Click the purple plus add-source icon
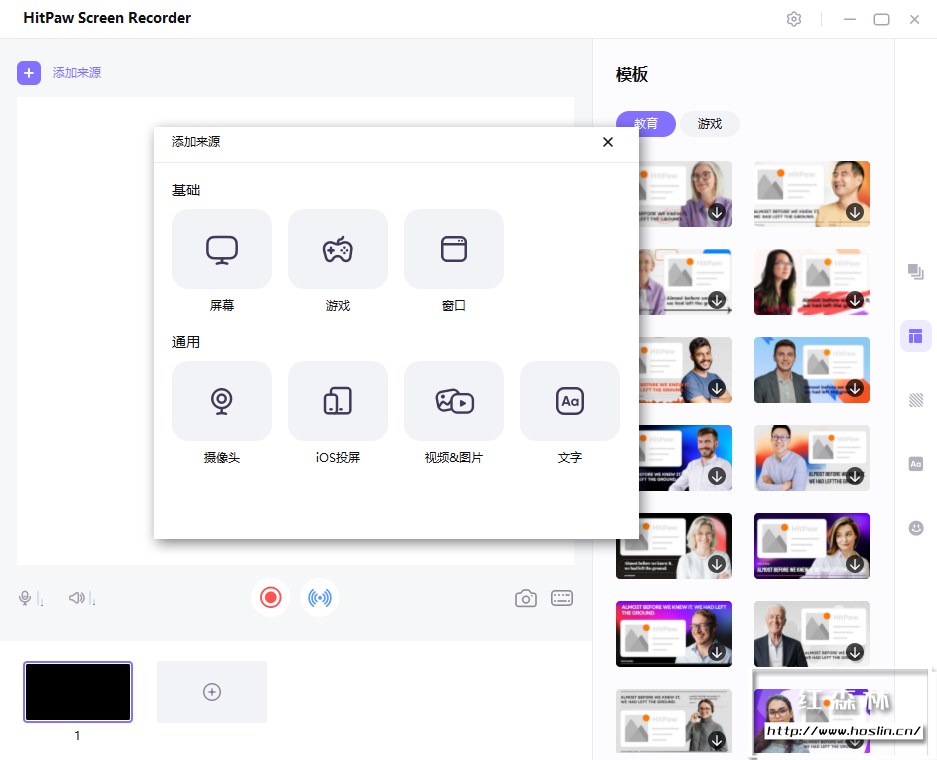The image size is (937, 760). [29, 73]
